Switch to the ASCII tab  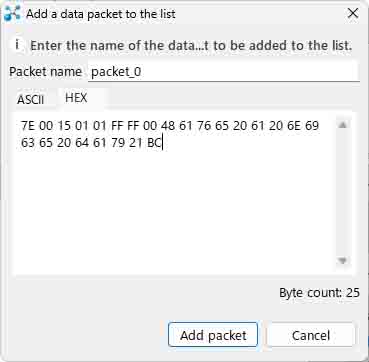[31, 99]
